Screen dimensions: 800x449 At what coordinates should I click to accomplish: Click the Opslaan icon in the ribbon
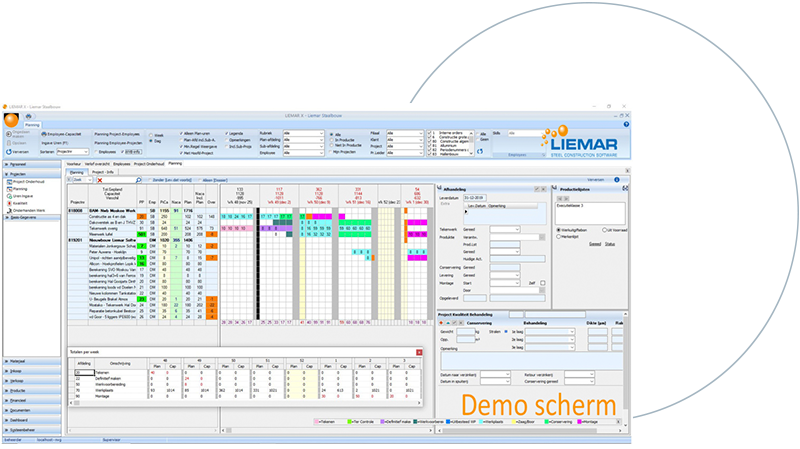9,143
